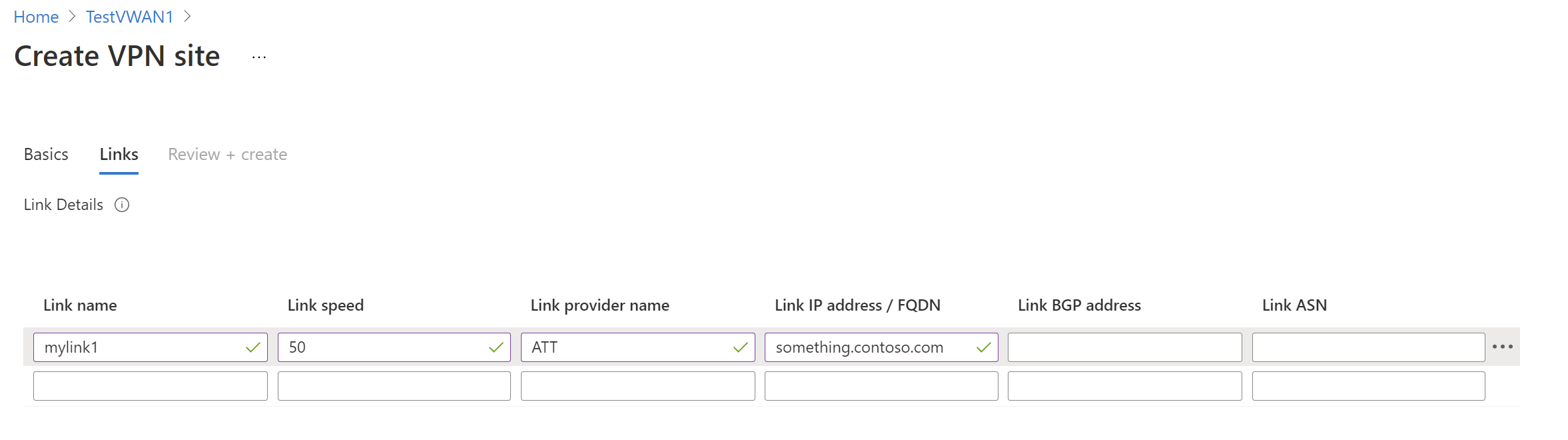Click the Link name field containing mylink1
The image size is (1568, 440).
point(140,347)
